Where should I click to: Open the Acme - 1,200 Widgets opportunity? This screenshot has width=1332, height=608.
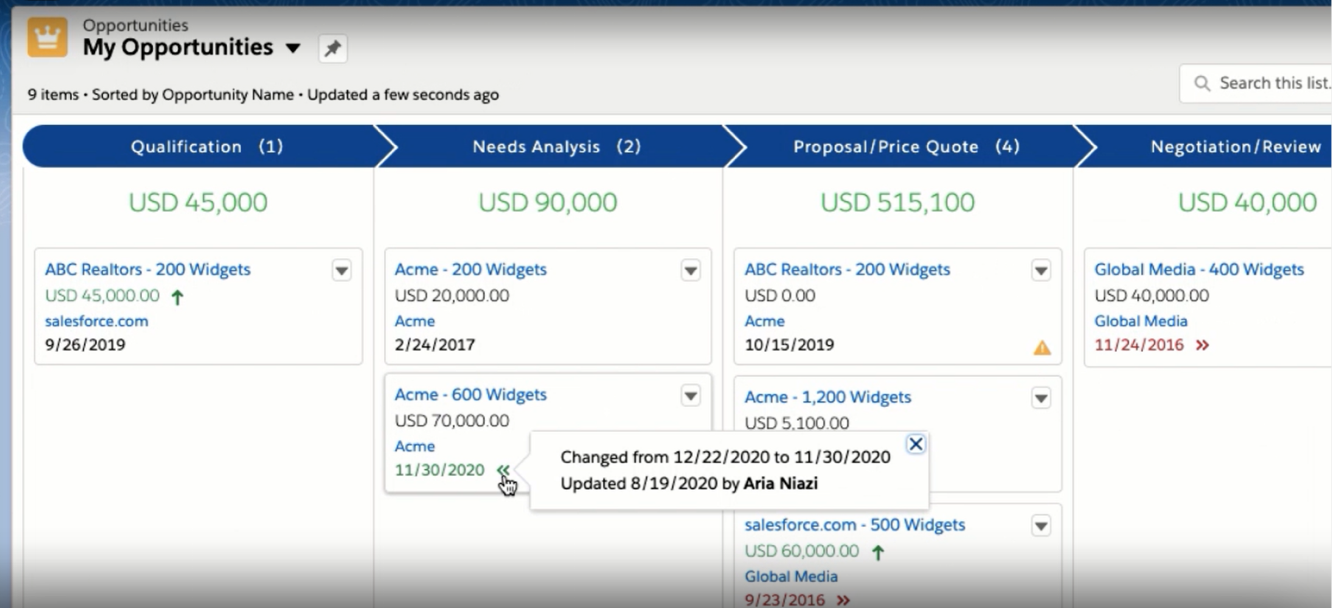tap(828, 397)
